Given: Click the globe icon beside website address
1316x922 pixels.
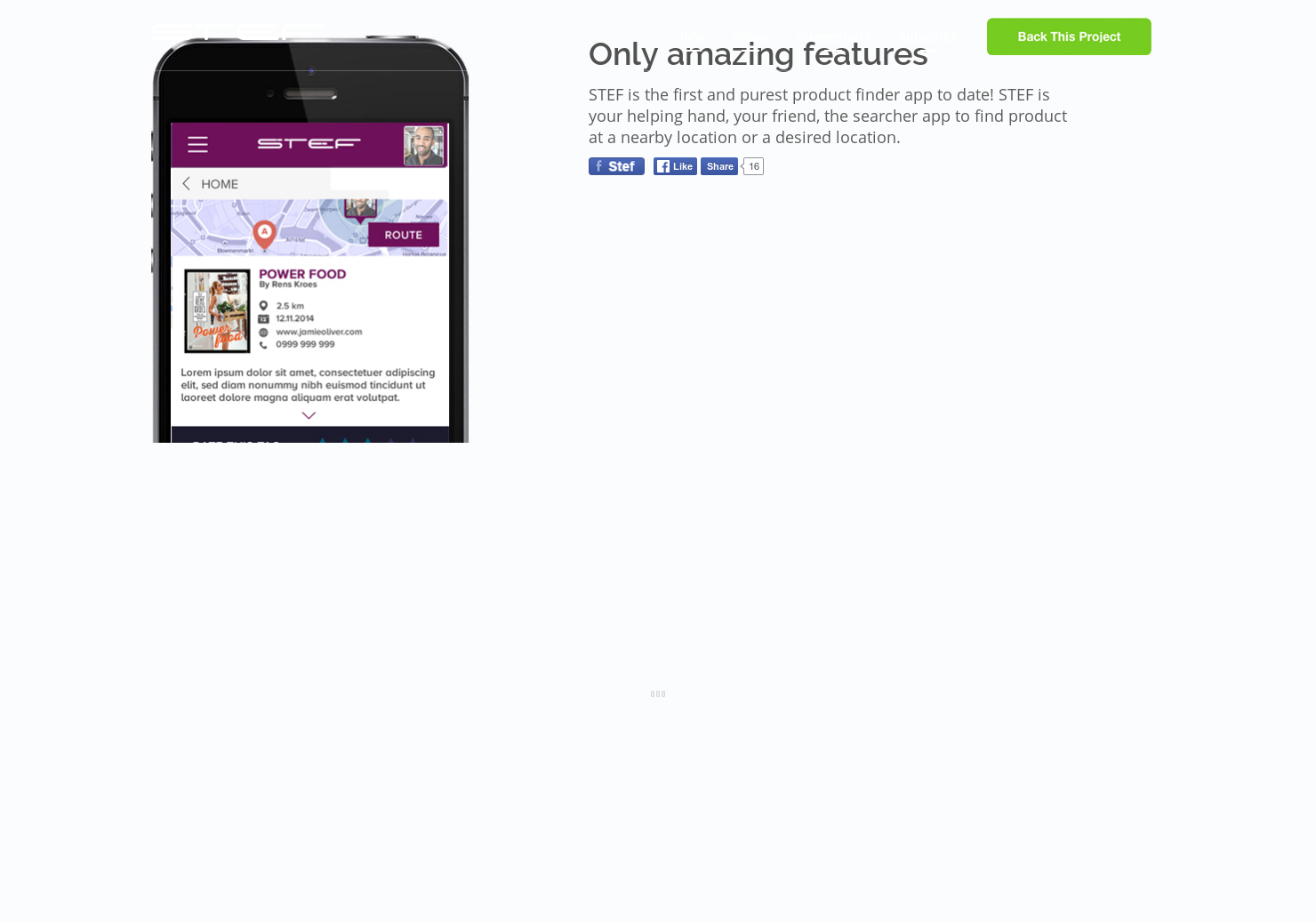Looking at the screenshot, I should (263, 332).
